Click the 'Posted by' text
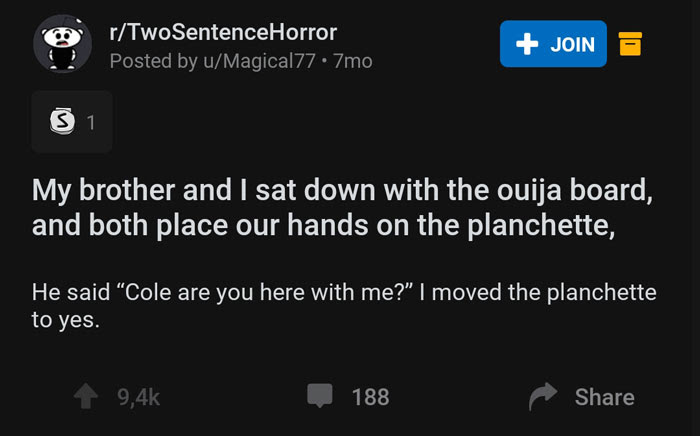Image resolution: width=700 pixels, height=436 pixels. (x=154, y=61)
